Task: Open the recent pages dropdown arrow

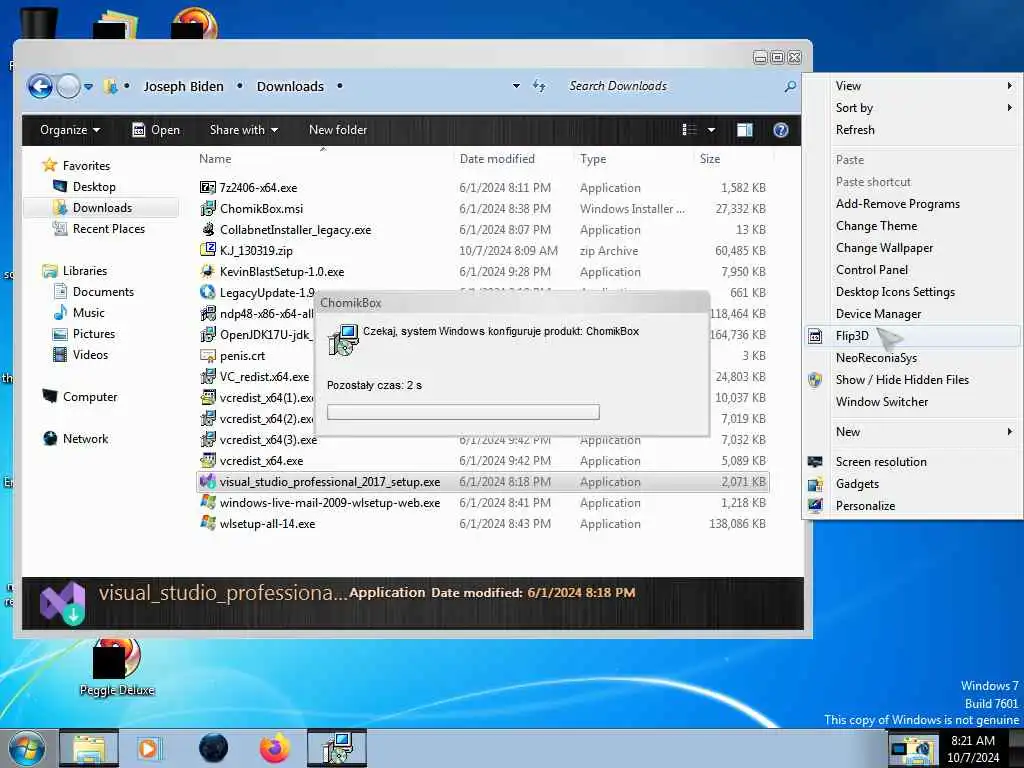Action: click(x=88, y=86)
